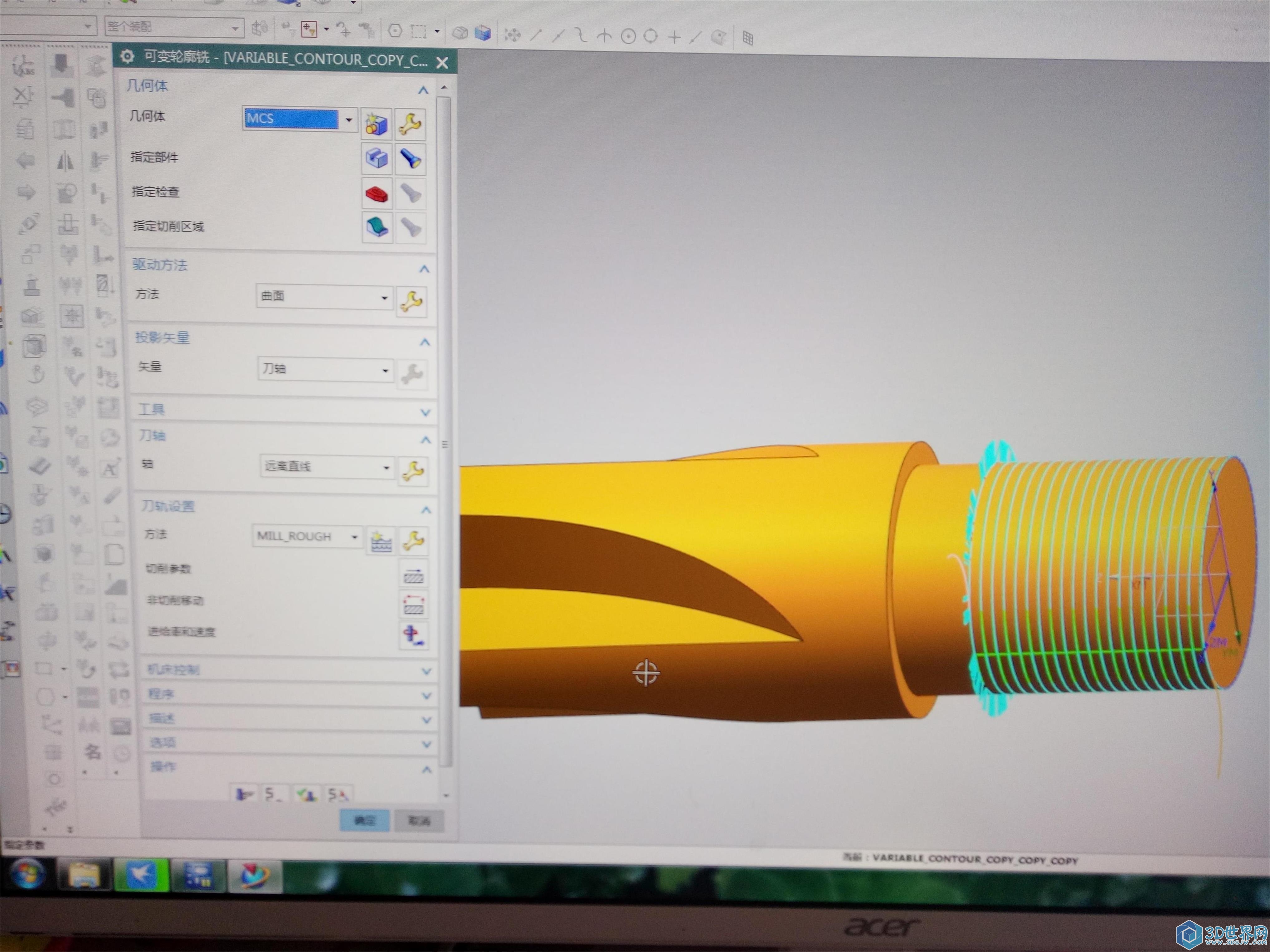The height and width of the screenshot is (952, 1270).
Task: Select or edit part geometry icon for 指定部件
Action: click(x=377, y=158)
